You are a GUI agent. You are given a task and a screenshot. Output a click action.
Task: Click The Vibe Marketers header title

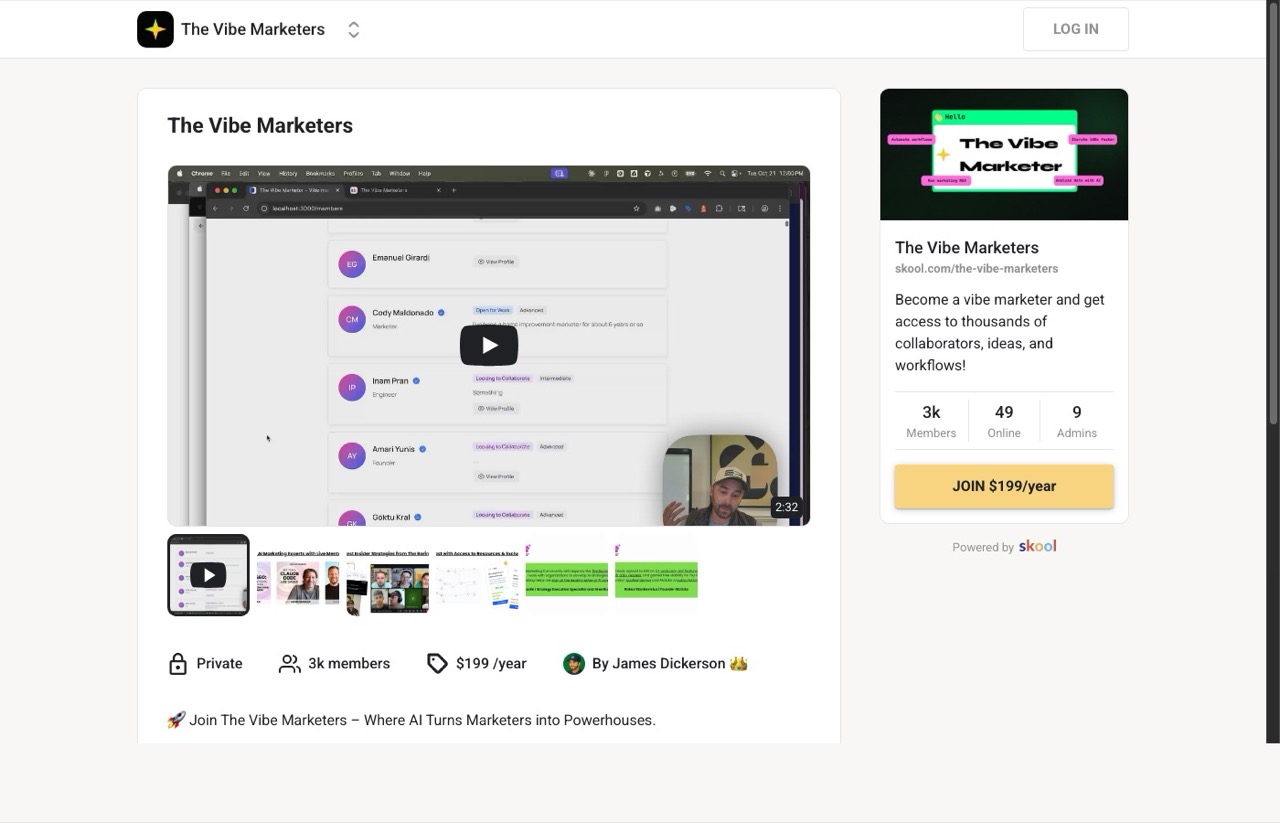point(253,29)
